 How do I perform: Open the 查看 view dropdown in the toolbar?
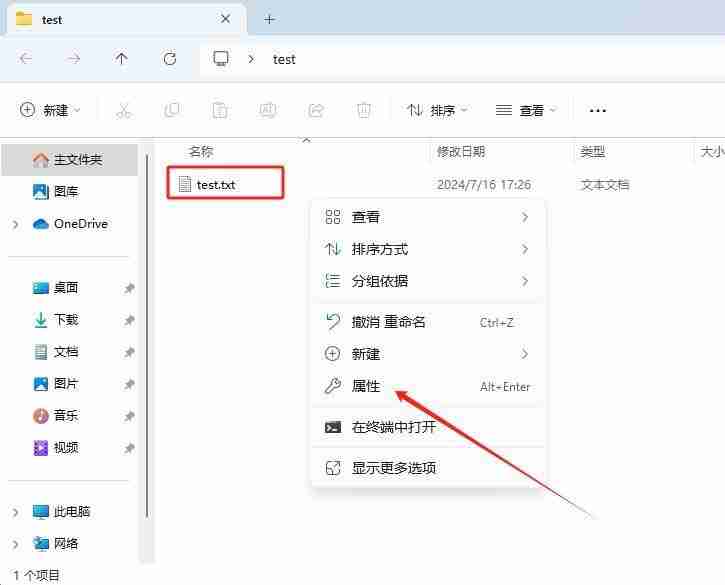(526, 110)
